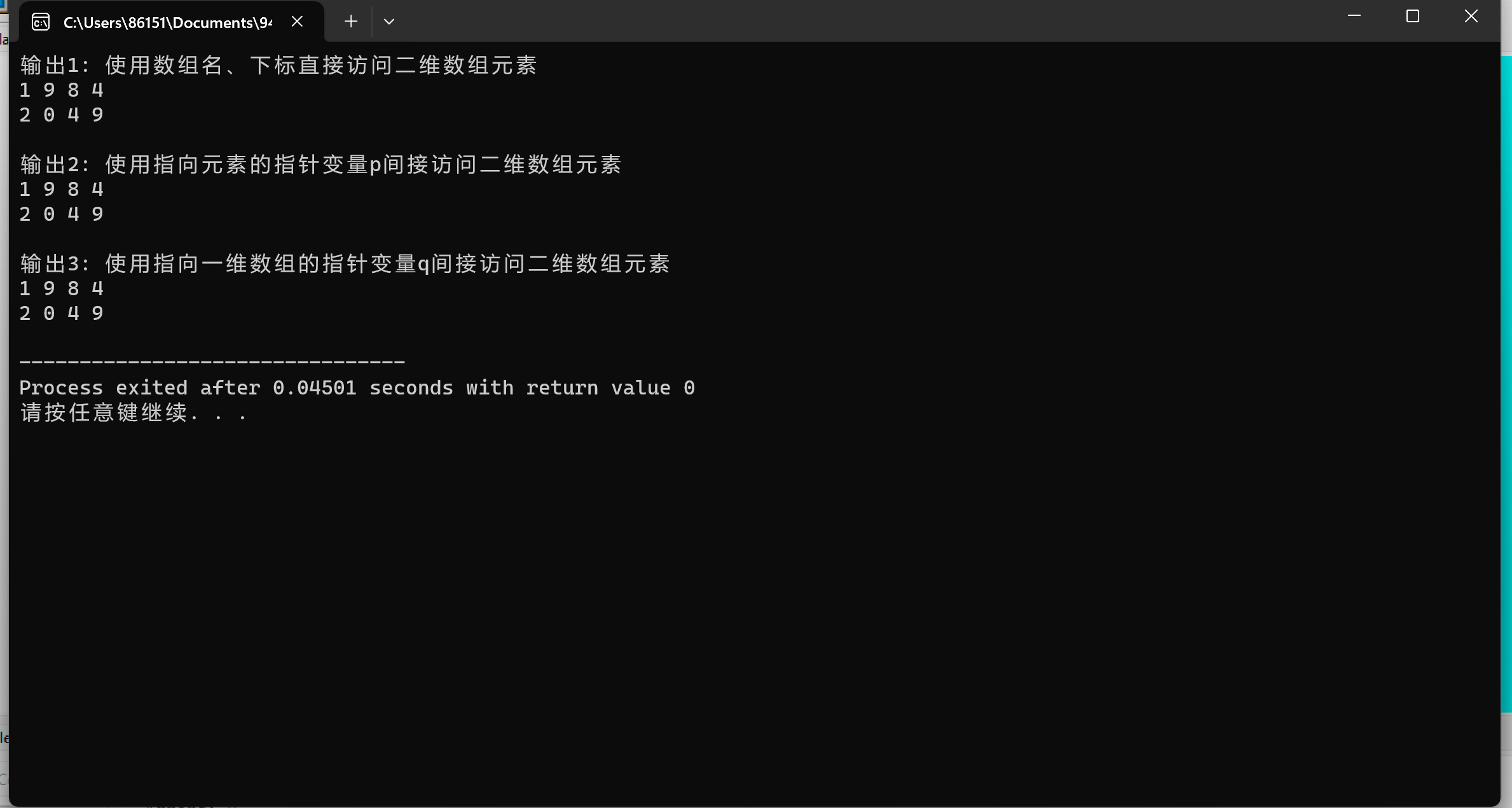Click the 输出1 heading line

pos(278,65)
